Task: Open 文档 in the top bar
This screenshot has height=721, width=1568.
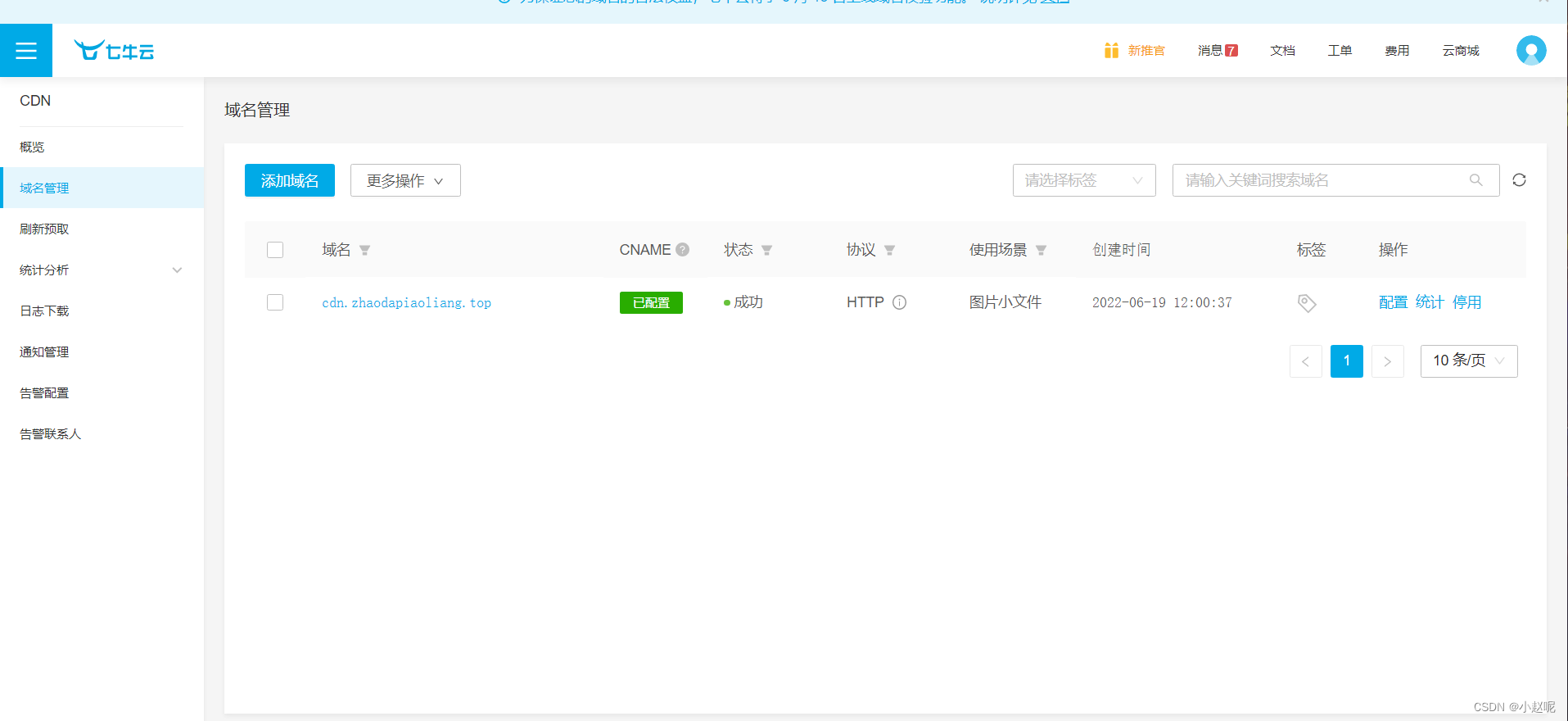Action: 1282,51
